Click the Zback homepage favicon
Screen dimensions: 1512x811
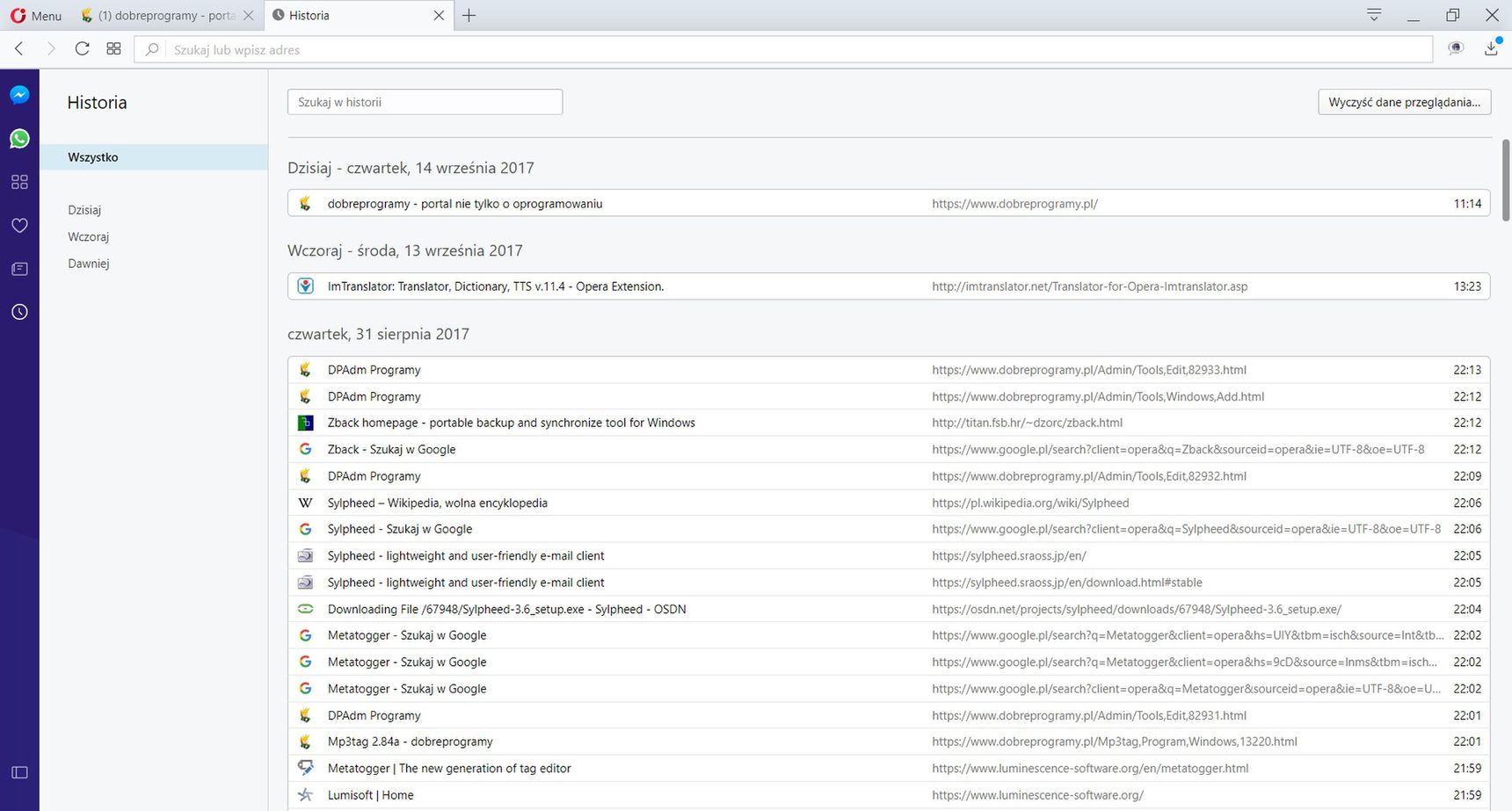305,423
